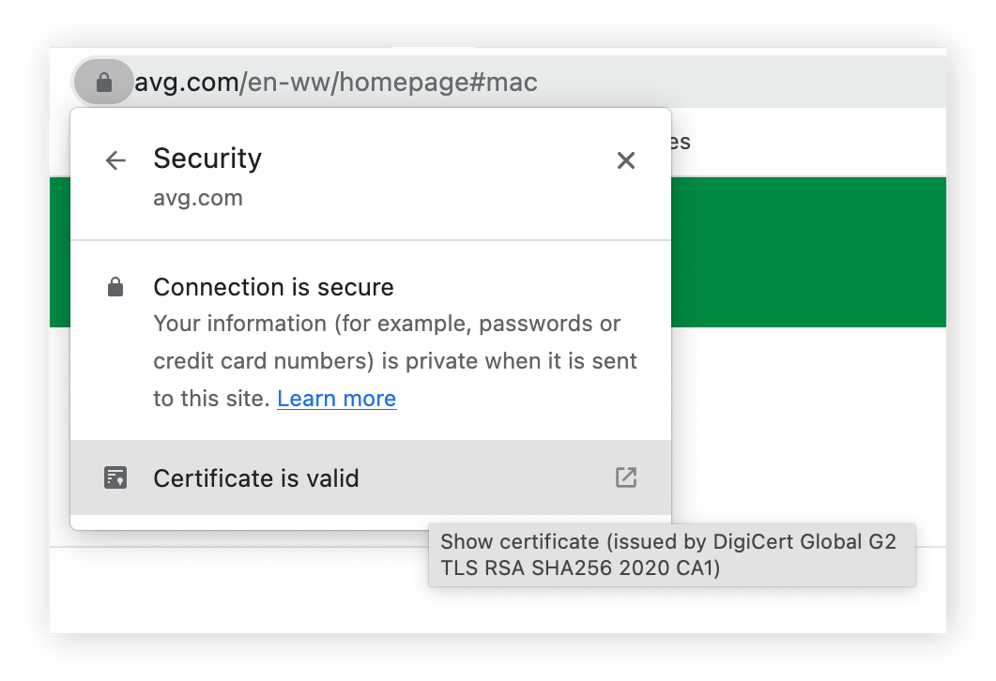The height and width of the screenshot is (681, 996).
Task: Click the certificate icon next to Certificate is valid
Action: click(x=115, y=478)
